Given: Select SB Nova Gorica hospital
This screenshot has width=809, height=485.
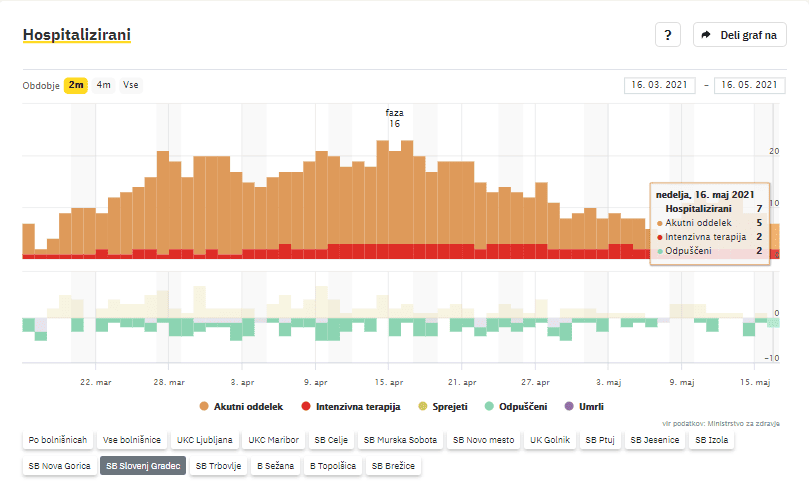Looking at the screenshot, I should pos(60,466).
